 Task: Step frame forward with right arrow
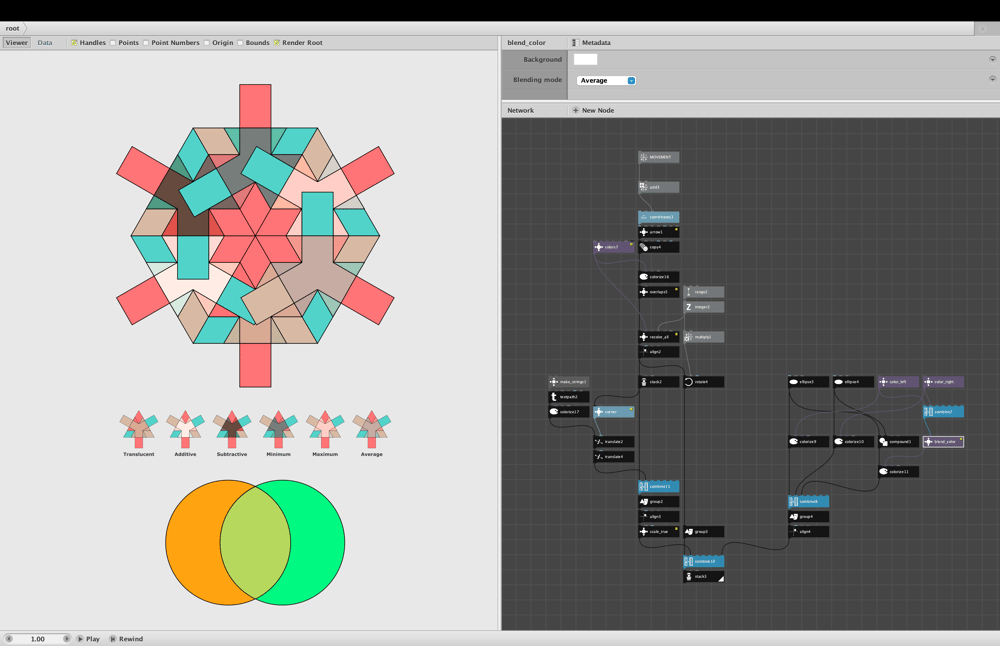[x=66, y=638]
